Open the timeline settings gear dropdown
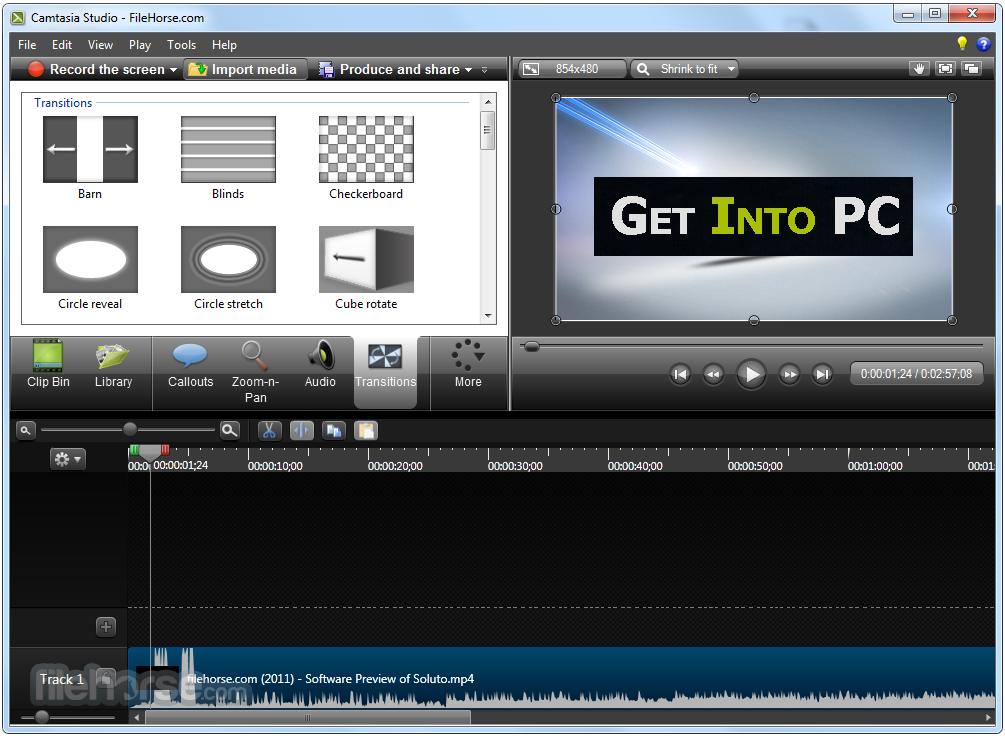Image resolution: width=1005 pixels, height=736 pixels. coord(67,458)
